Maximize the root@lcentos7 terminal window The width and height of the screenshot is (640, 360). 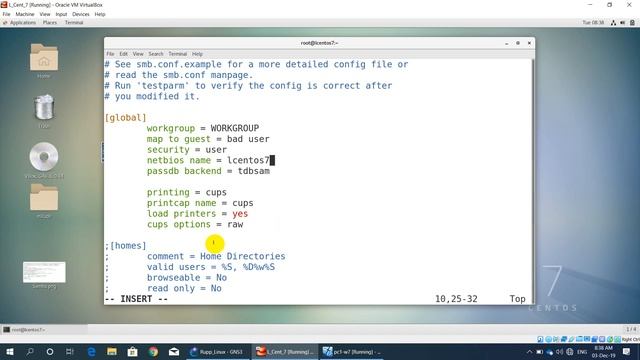pyautogui.click(x=518, y=43)
